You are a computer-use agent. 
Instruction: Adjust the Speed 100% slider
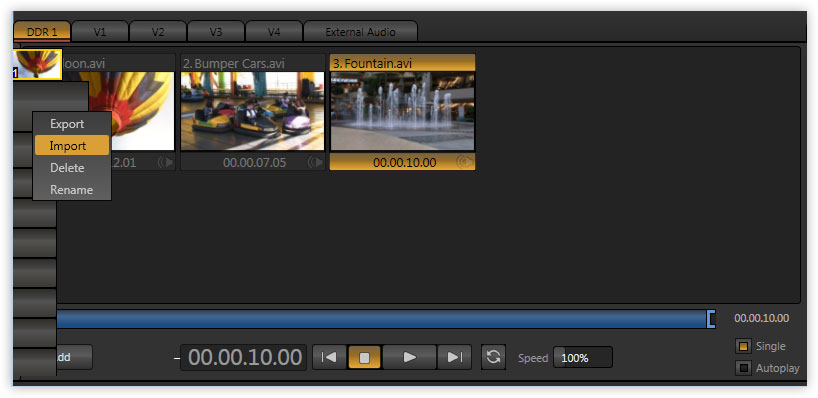pyautogui.click(x=583, y=358)
